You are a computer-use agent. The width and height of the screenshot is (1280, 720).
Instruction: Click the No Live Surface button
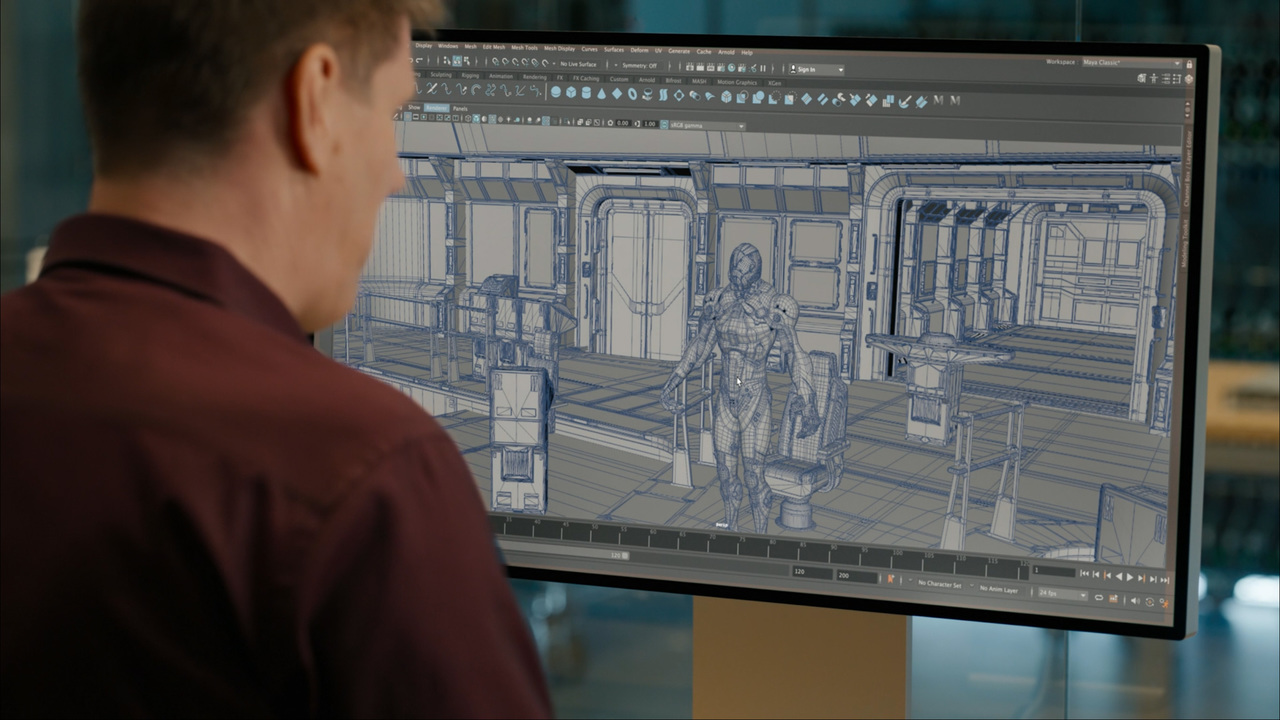click(577, 64)
